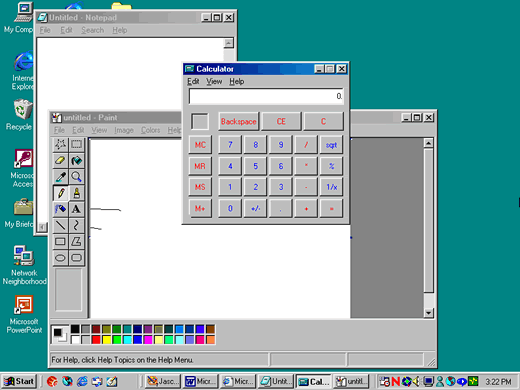This screenshot has height=390, width=520.
Task: Click the Paint vertical scrollbar up arrow
Action: point(429,143)
